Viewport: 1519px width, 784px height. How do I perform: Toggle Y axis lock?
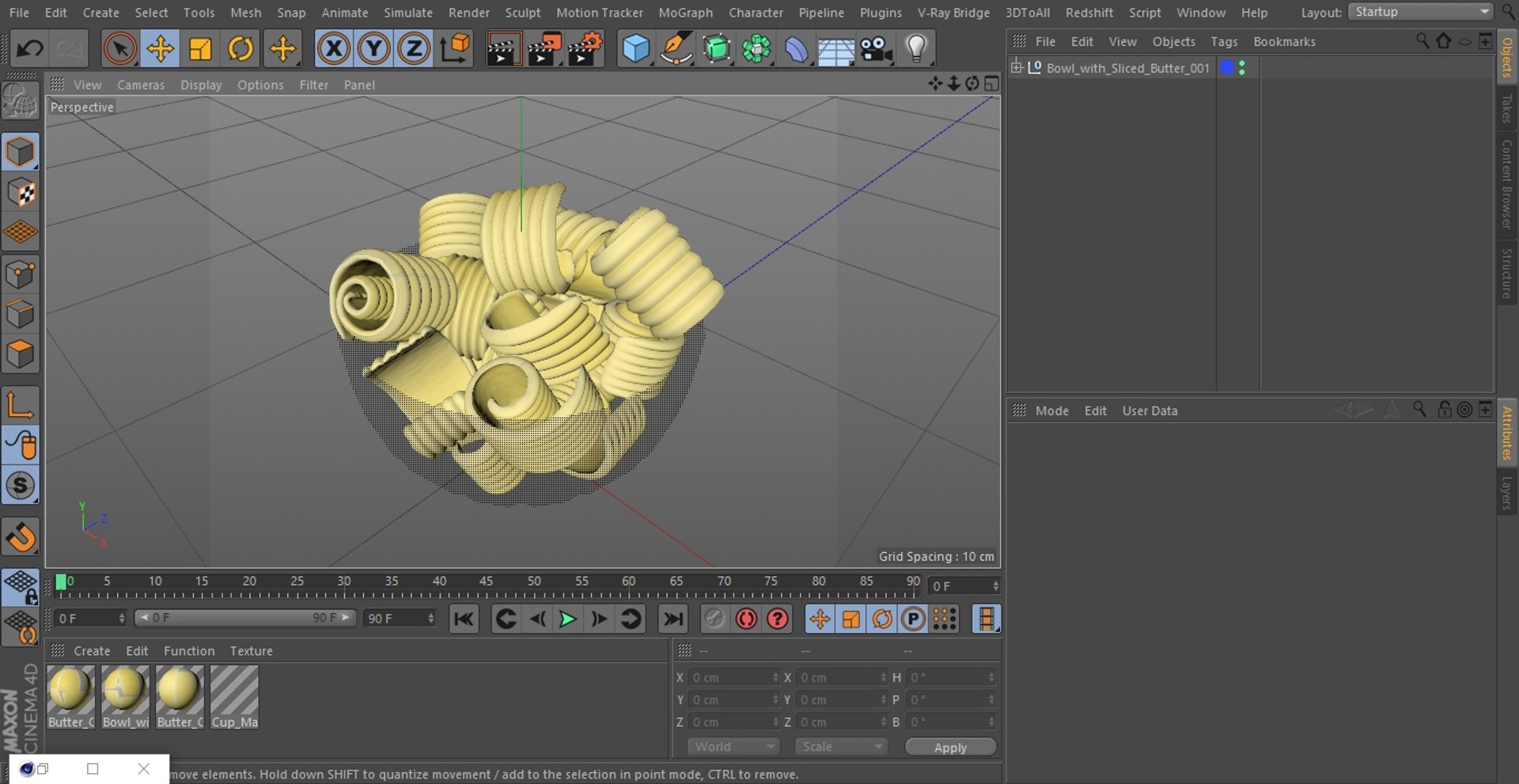tap(374, 49)
